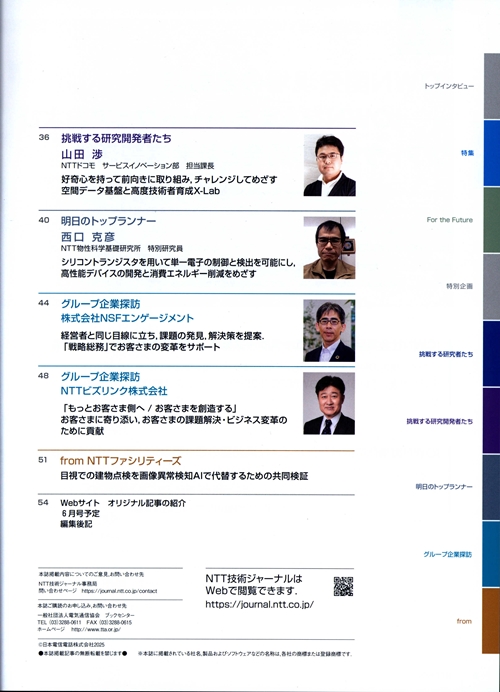Open the 明日のトップランナー article heading
Screen dimensions: 500x692
pyautogui.click(x=108, y=221)
